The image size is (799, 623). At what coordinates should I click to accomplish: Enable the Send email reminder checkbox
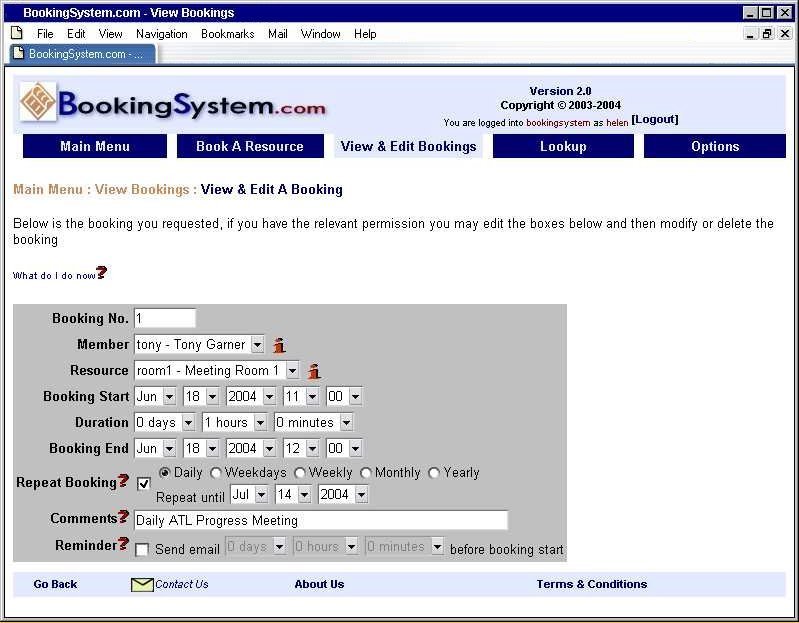(x=142, y=550)
